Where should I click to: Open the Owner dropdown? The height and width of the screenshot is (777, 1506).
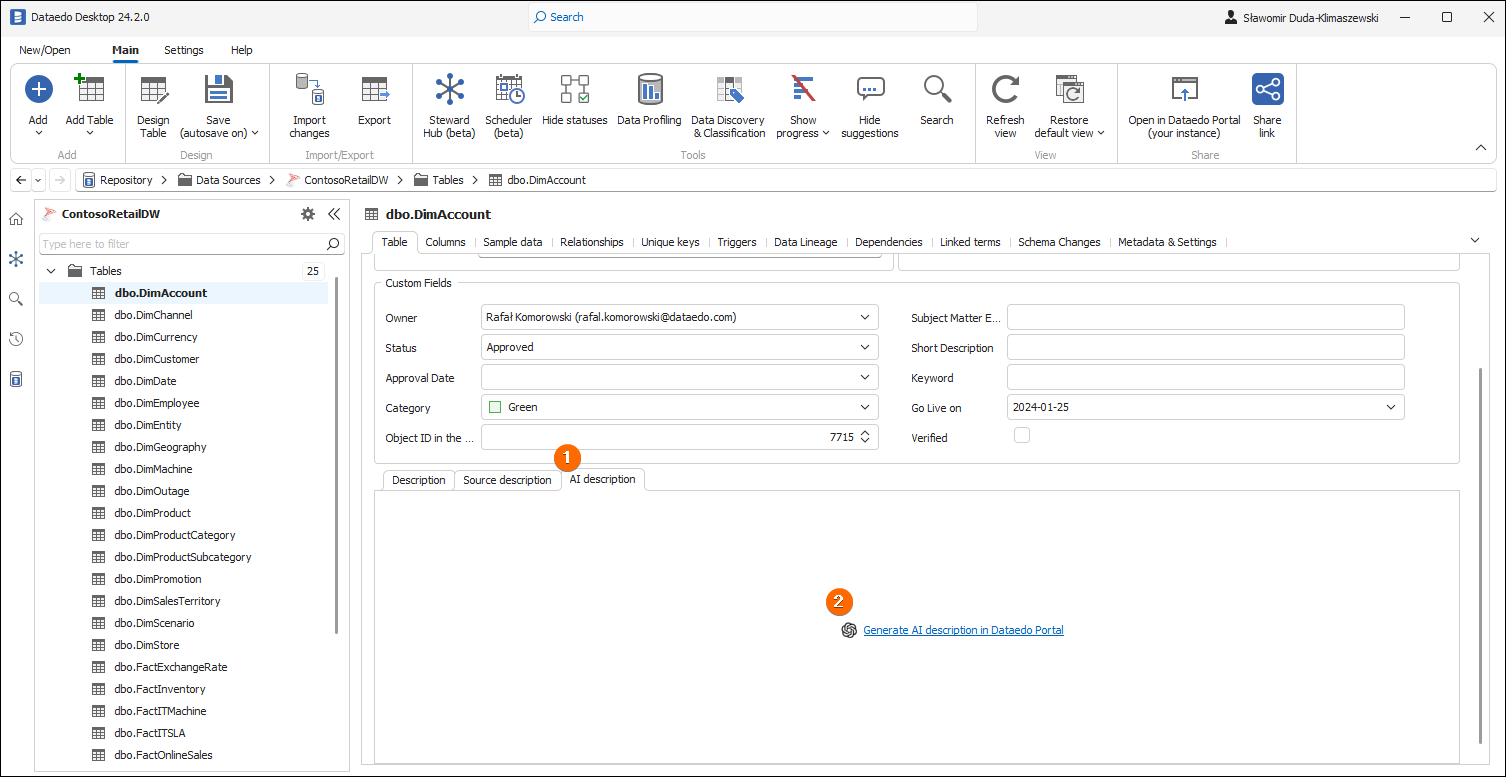[864, 317]
